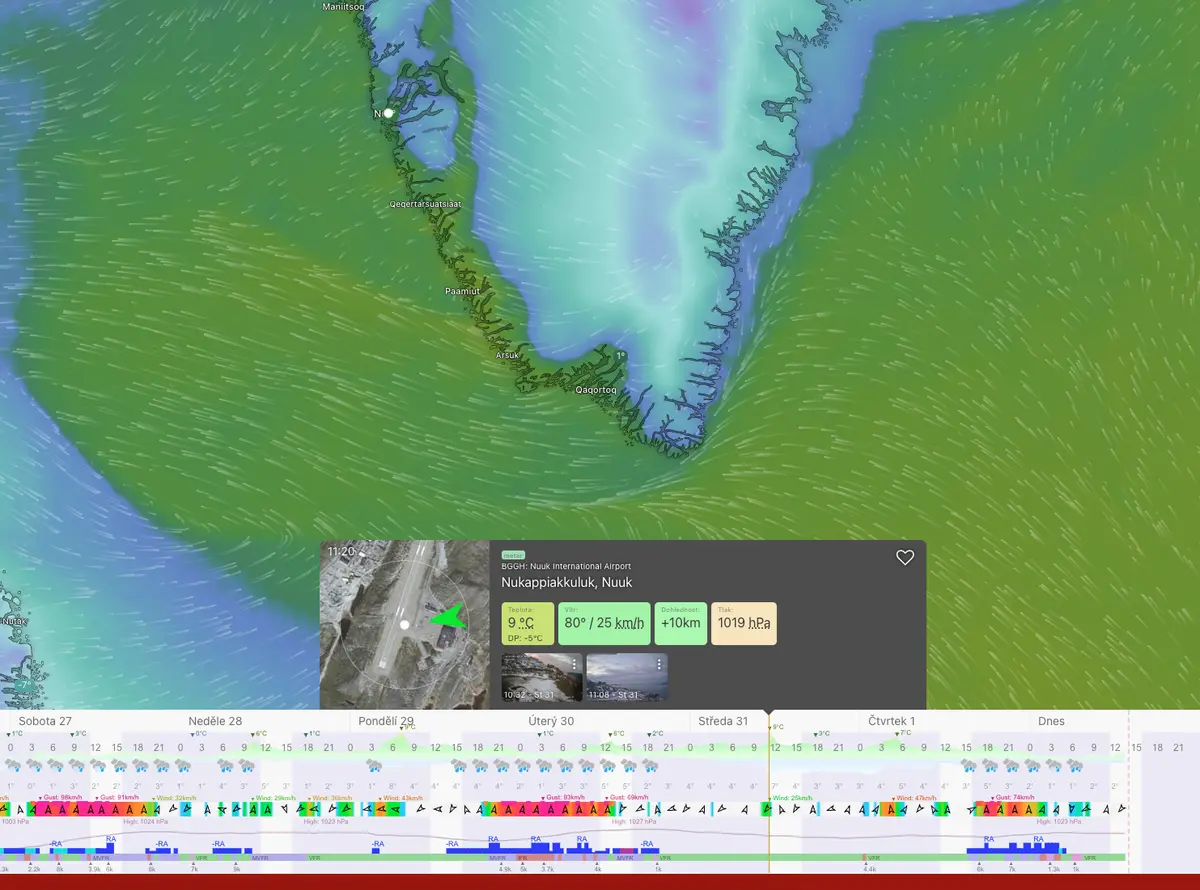Click the Teplota 9 °C temperature tile

pyautogui.click(x=527, y=623)
